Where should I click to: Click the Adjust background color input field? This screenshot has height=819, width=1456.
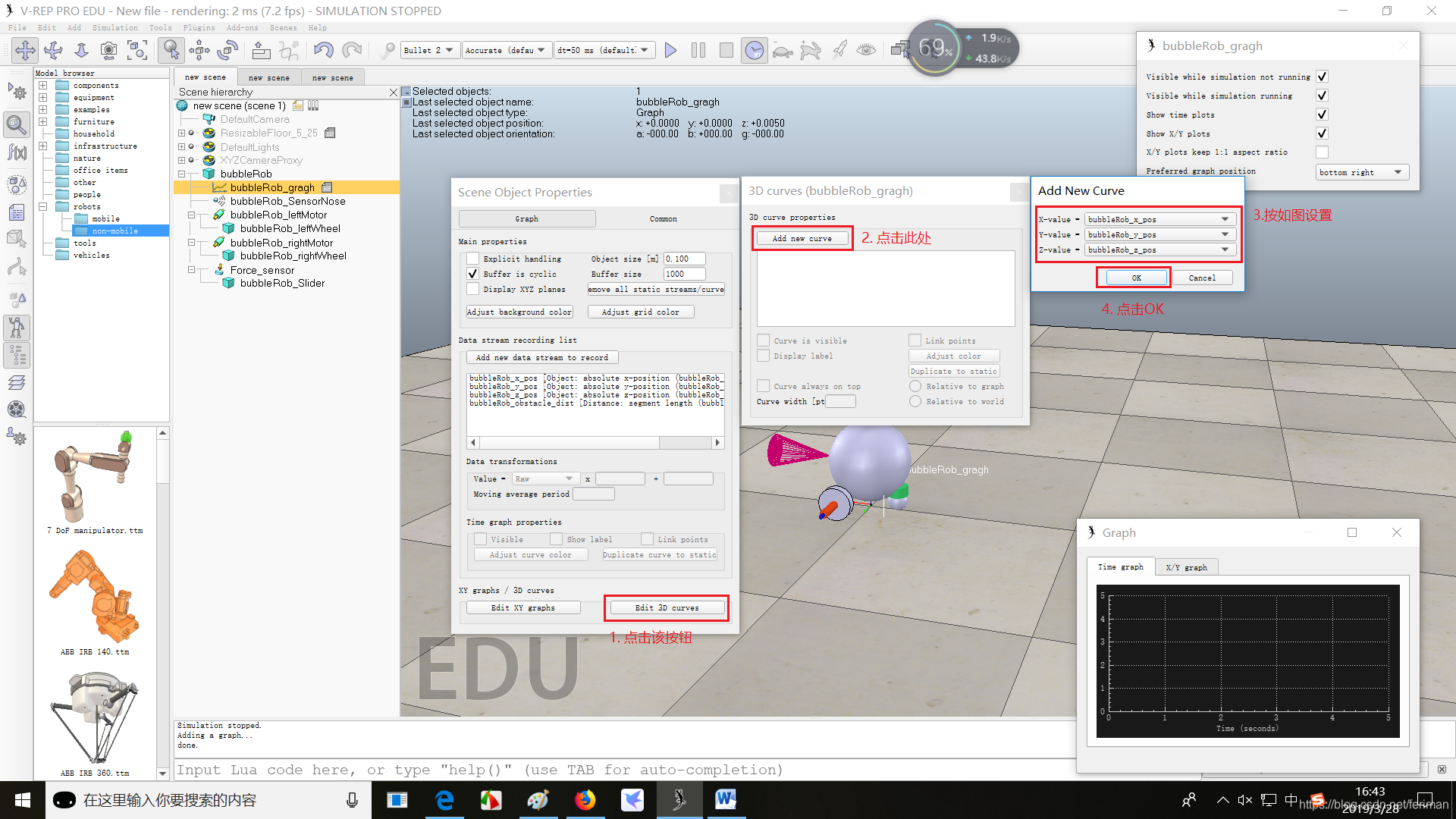coord(520,312)
